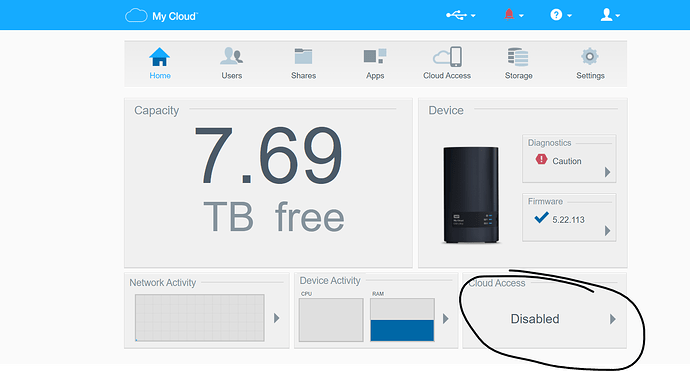This screenshot has height=371, width=690.
Task: Open the Users section icon
Action: pos(231,57)
